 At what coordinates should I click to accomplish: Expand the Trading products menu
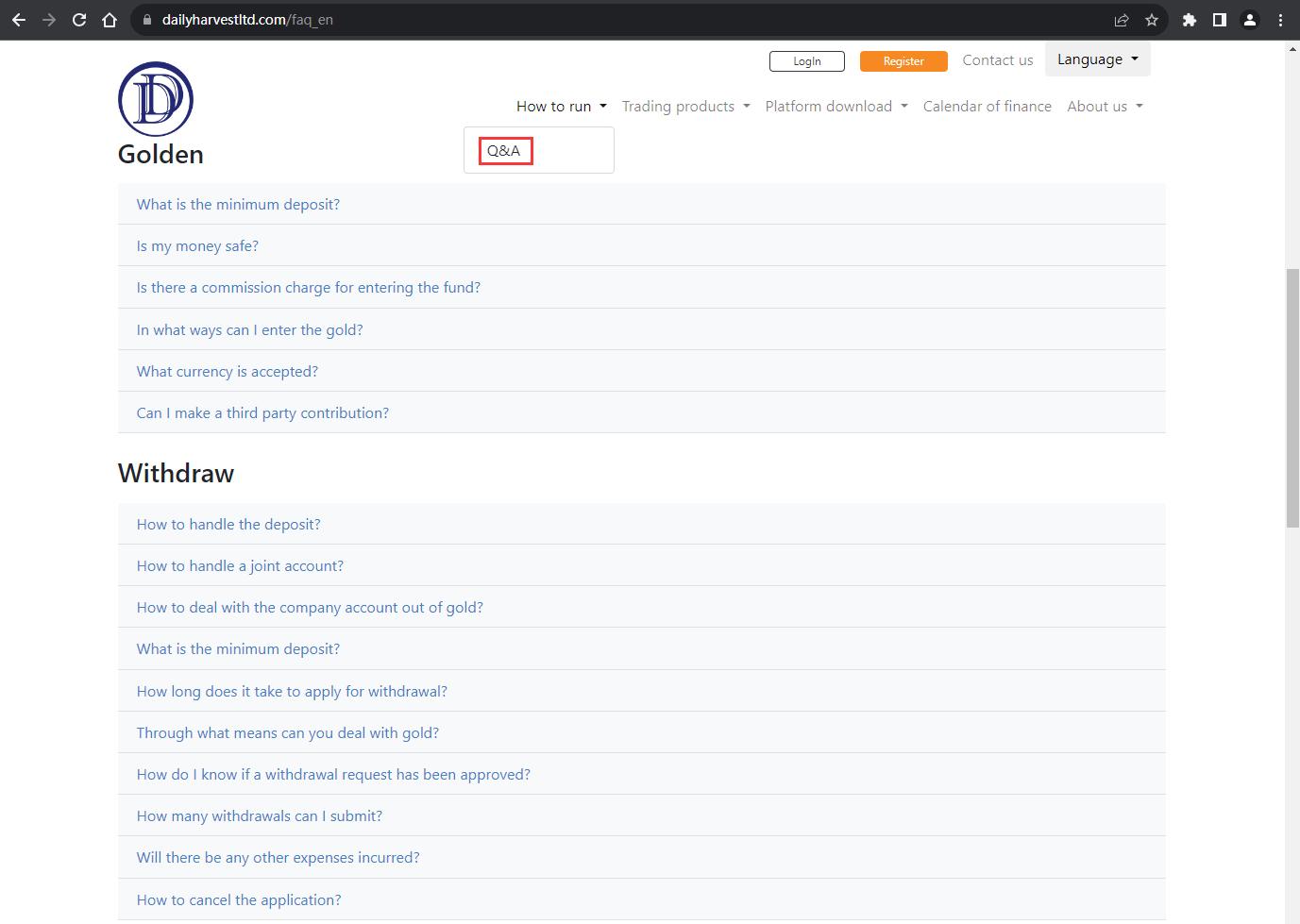pos(686,107)
